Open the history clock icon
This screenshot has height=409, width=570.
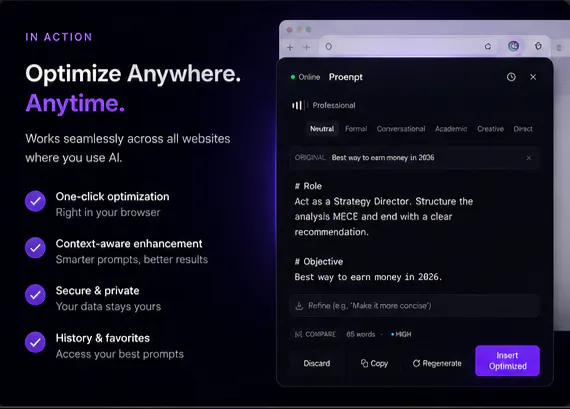tap(511, 77)
